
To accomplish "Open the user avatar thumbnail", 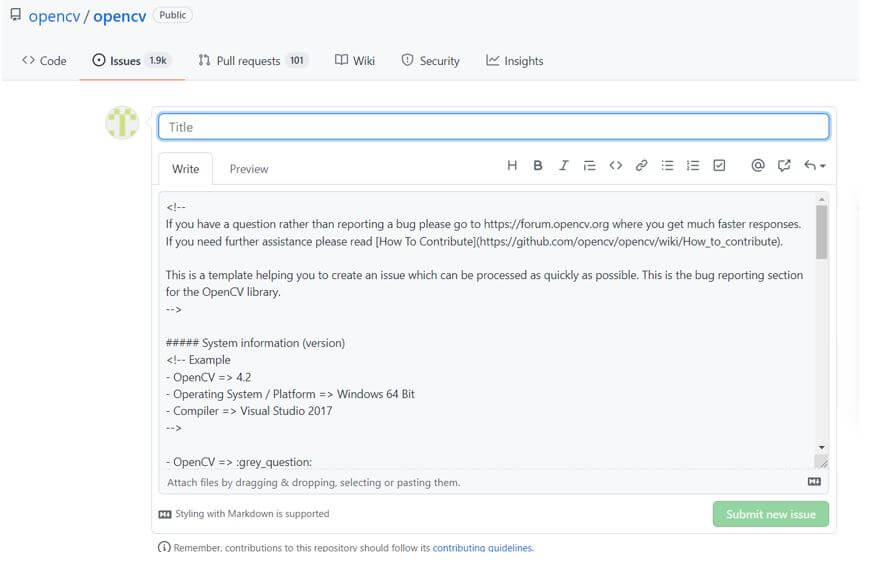I will (122, 122).
